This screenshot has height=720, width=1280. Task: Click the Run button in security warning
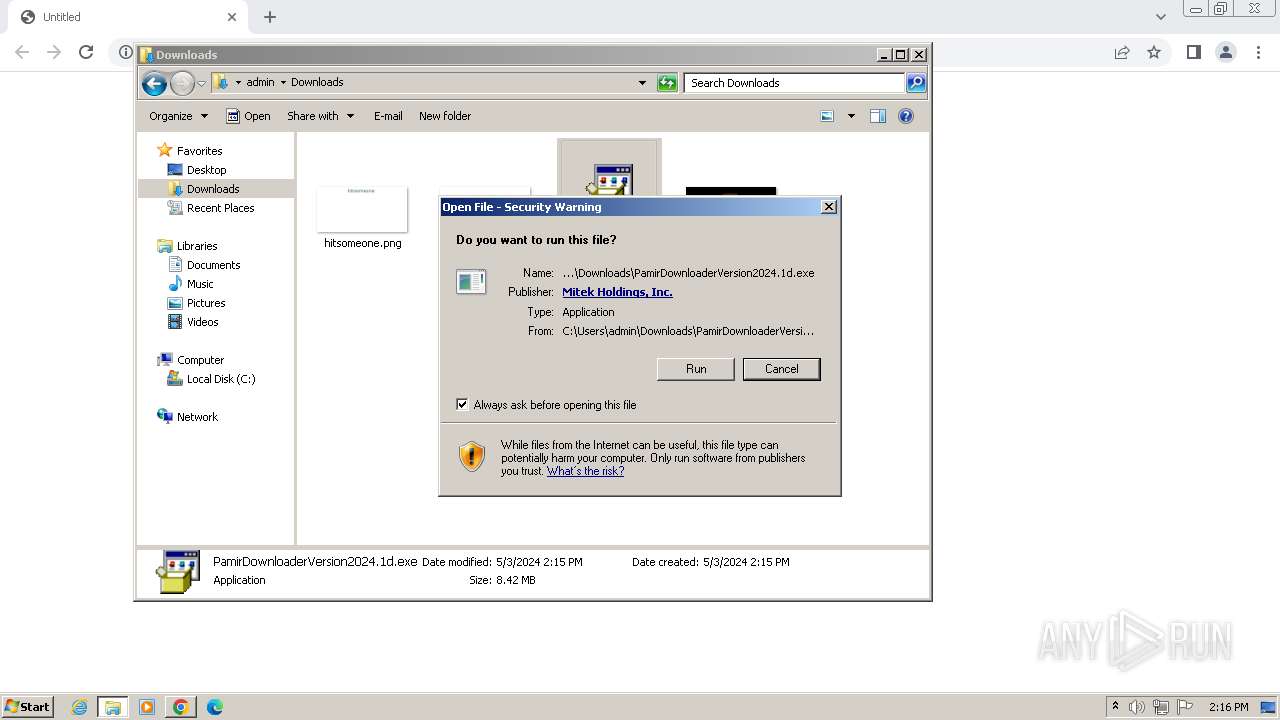(x=696, y=369)
